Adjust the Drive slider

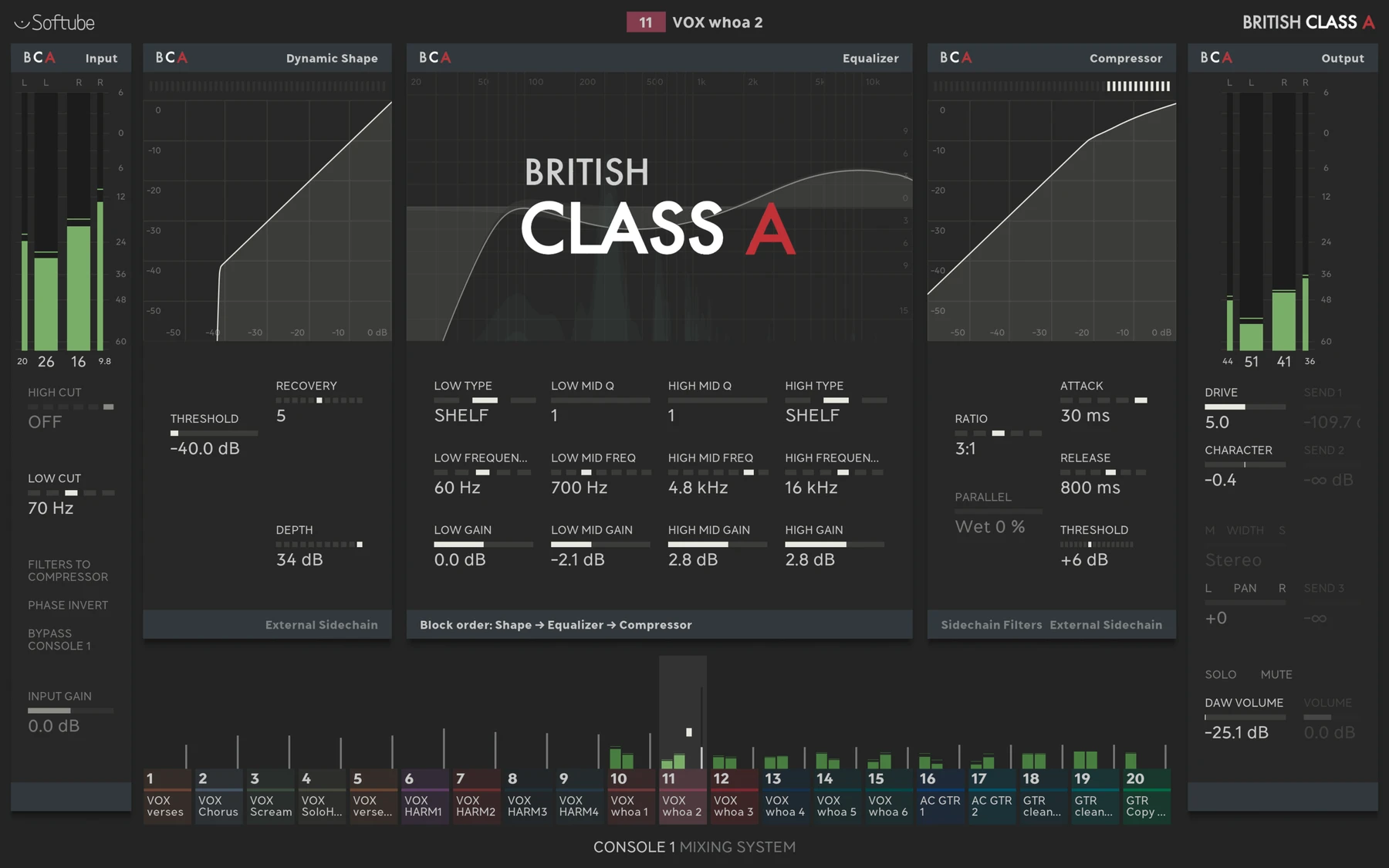click(1245, 407)
